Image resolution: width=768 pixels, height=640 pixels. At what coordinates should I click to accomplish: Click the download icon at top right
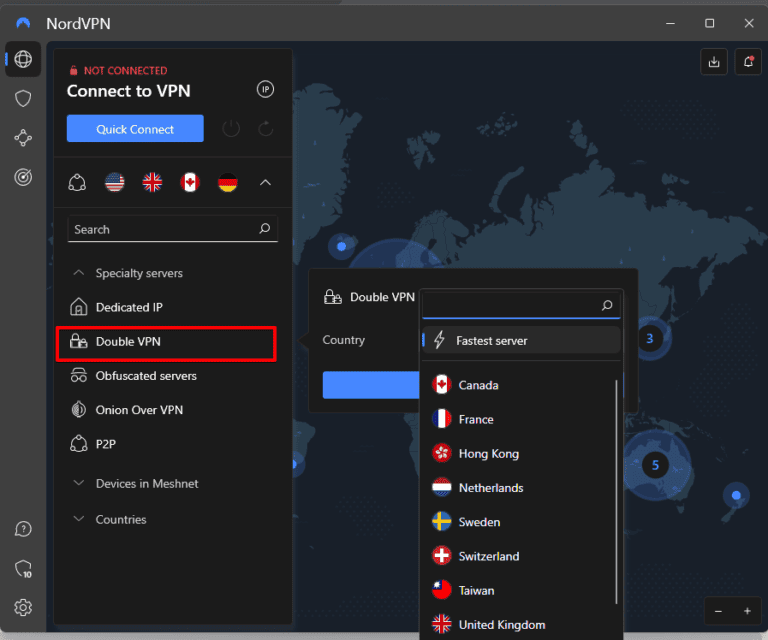point(714,62)
